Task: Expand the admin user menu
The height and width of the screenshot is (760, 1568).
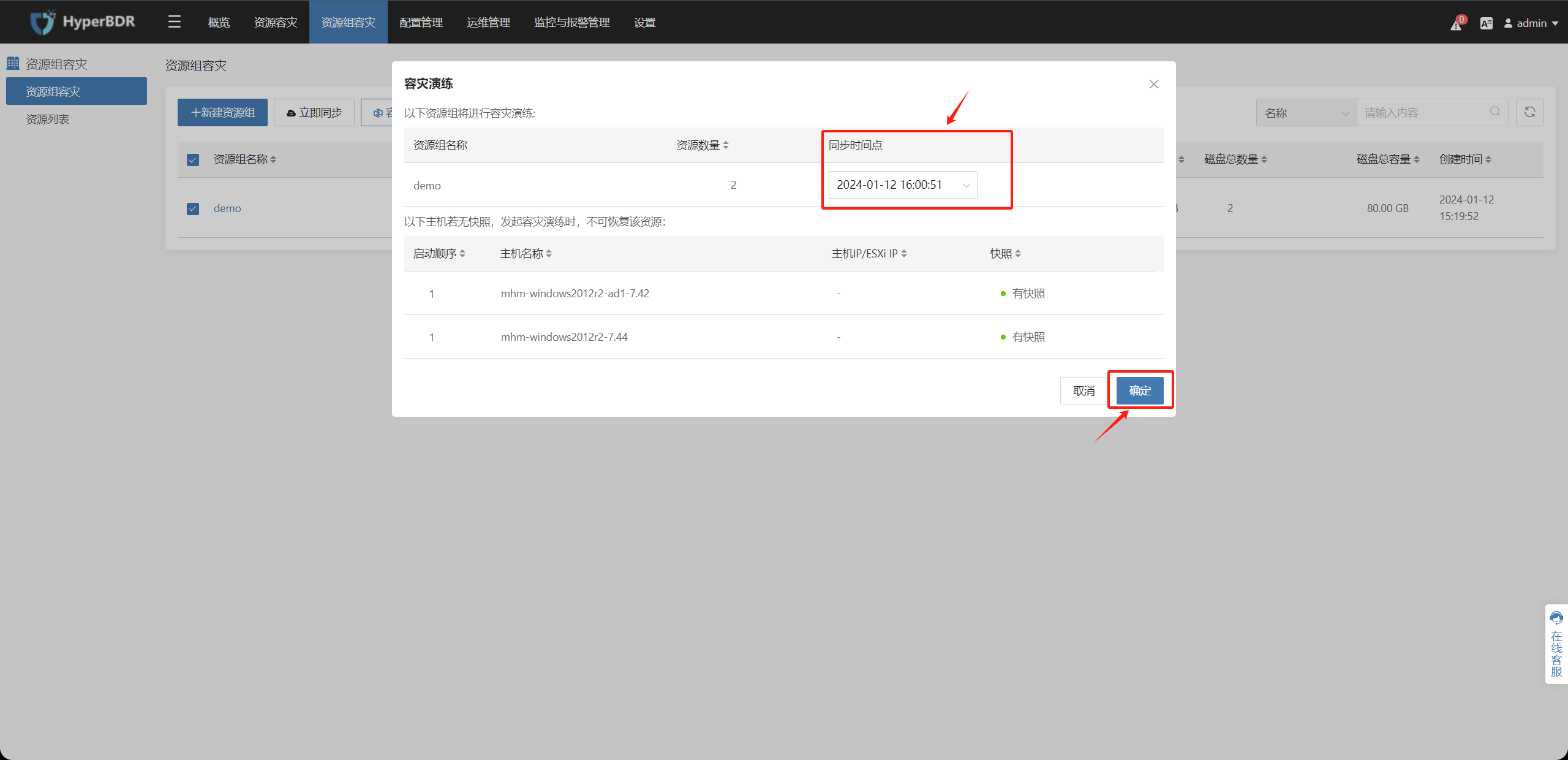Action: pos(1531,23)
